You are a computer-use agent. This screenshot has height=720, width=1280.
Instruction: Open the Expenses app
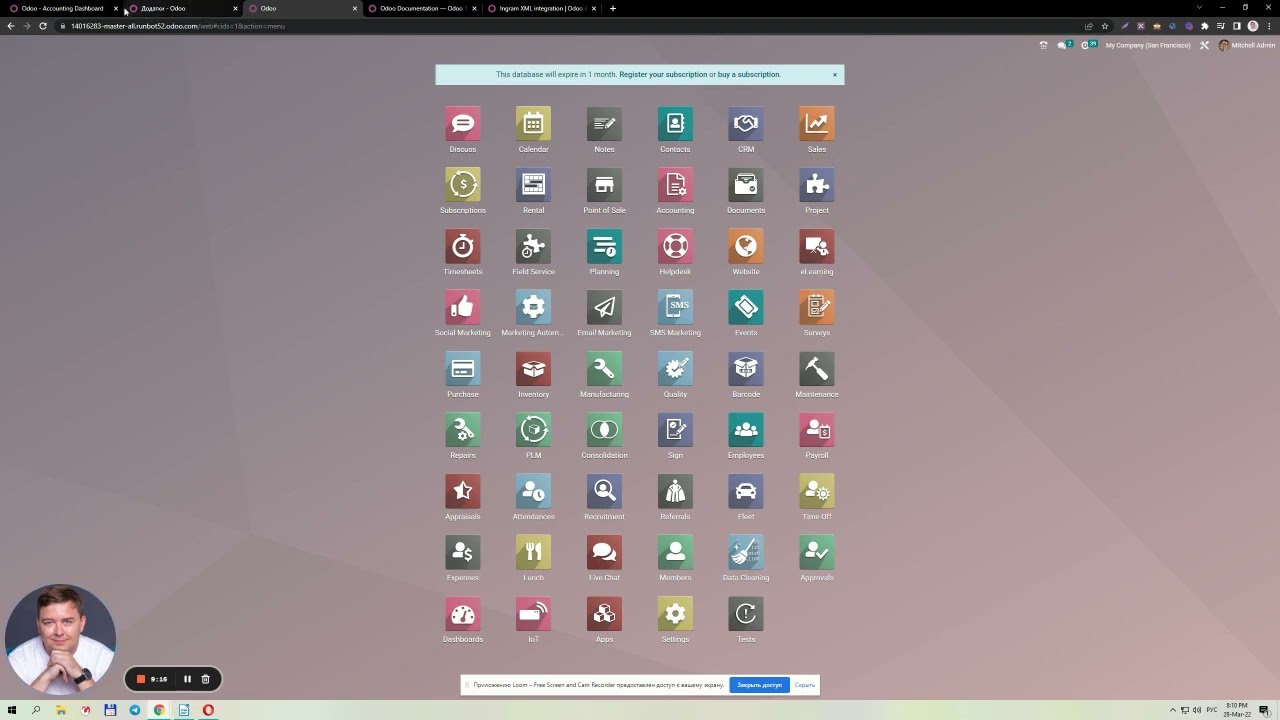pyautogui.click(x=463, y=552)
